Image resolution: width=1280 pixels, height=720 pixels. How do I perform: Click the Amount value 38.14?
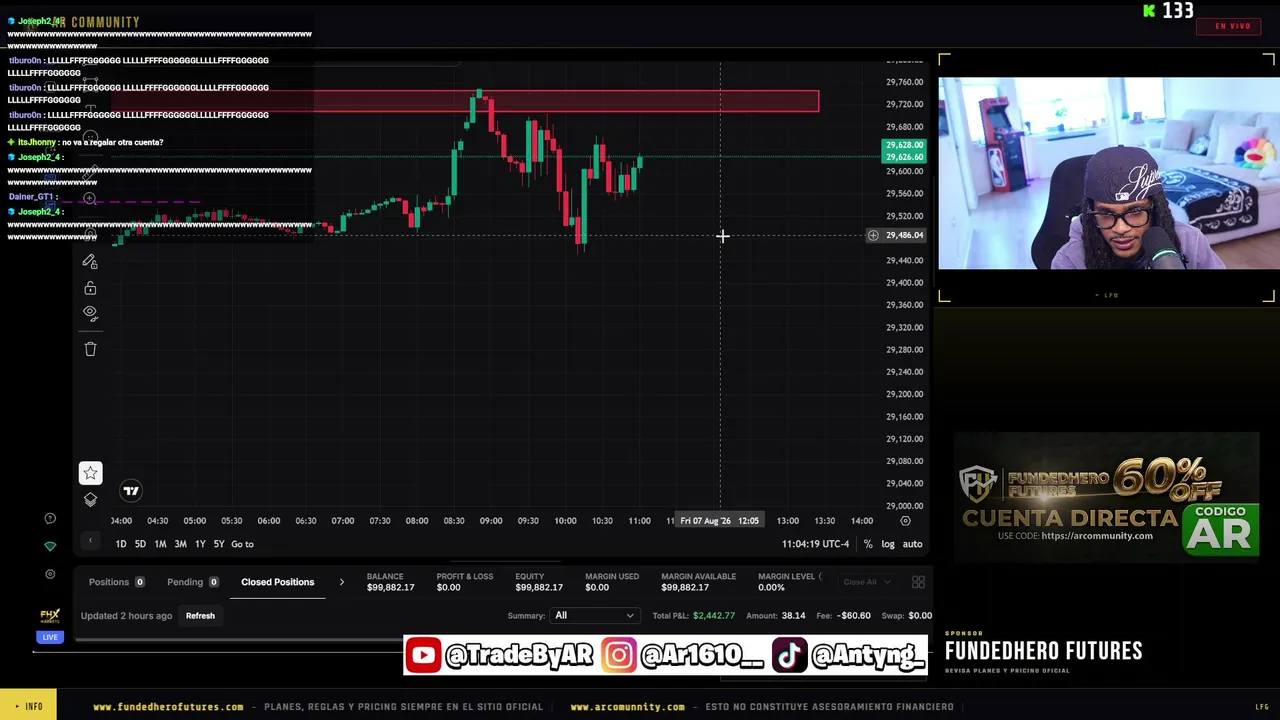pyautogui.click(x=793, y=616)
